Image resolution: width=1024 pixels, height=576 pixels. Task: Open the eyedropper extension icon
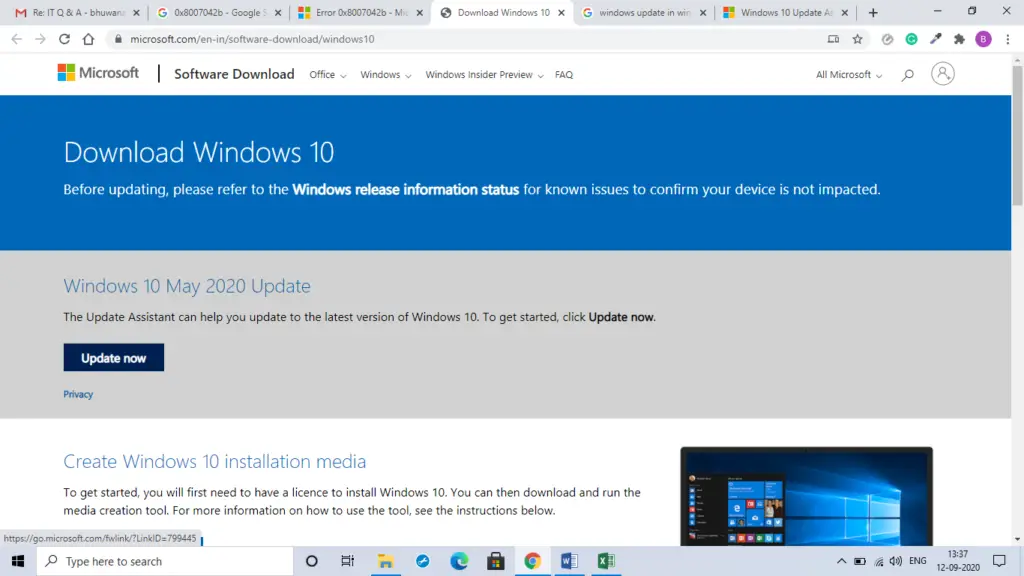click(935, 39)
